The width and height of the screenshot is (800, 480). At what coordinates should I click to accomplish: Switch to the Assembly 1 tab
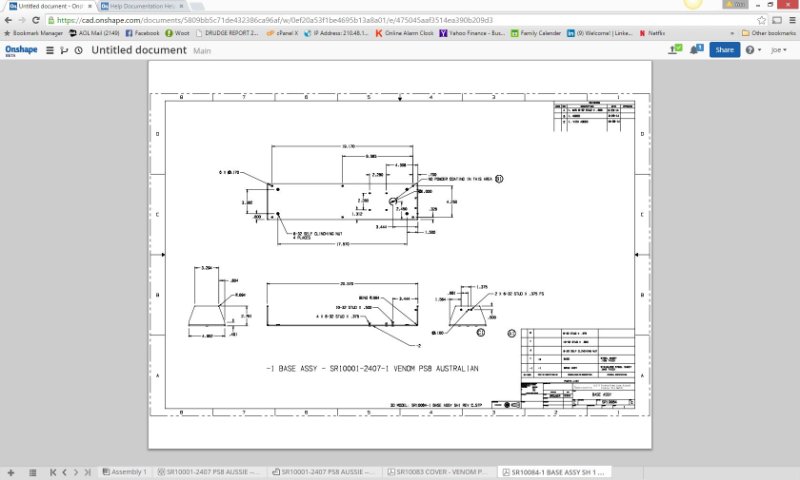click(124, 471)
